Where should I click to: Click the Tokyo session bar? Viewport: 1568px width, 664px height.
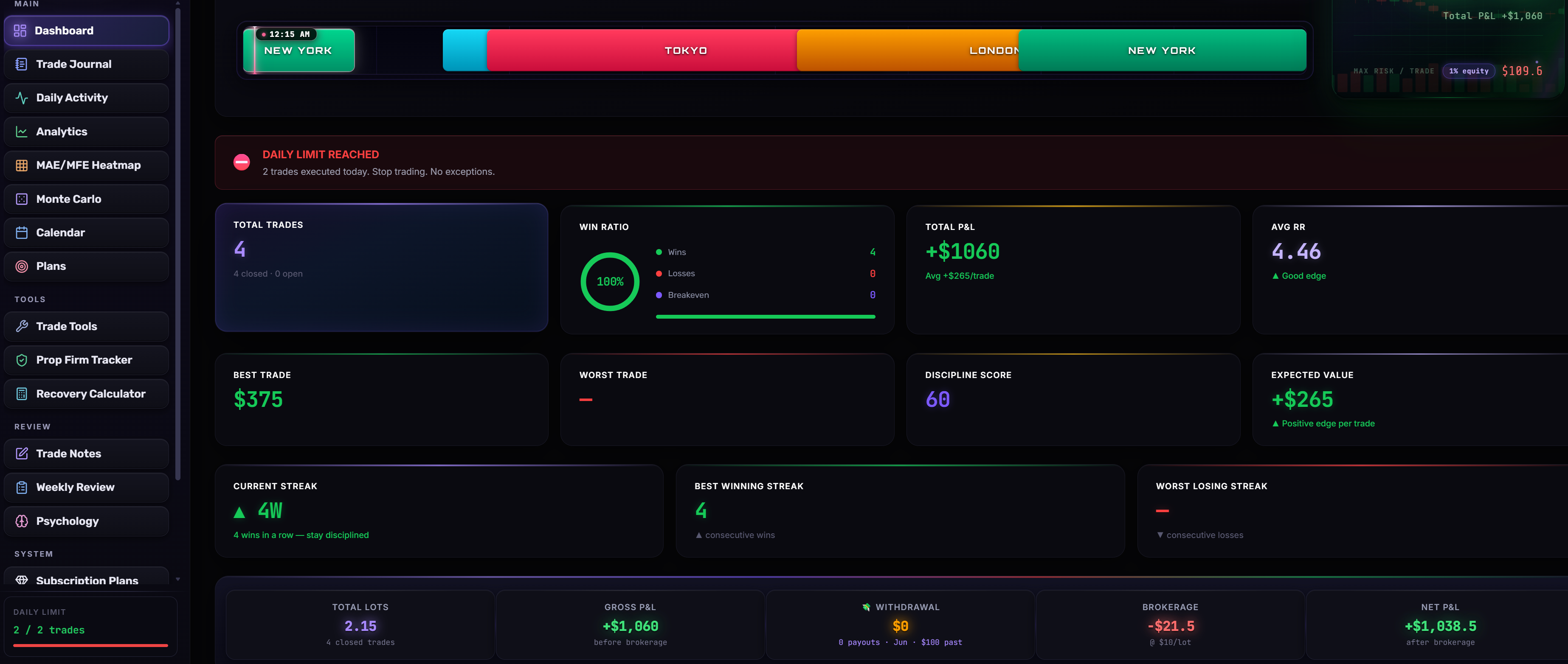(x=642, y=50)
